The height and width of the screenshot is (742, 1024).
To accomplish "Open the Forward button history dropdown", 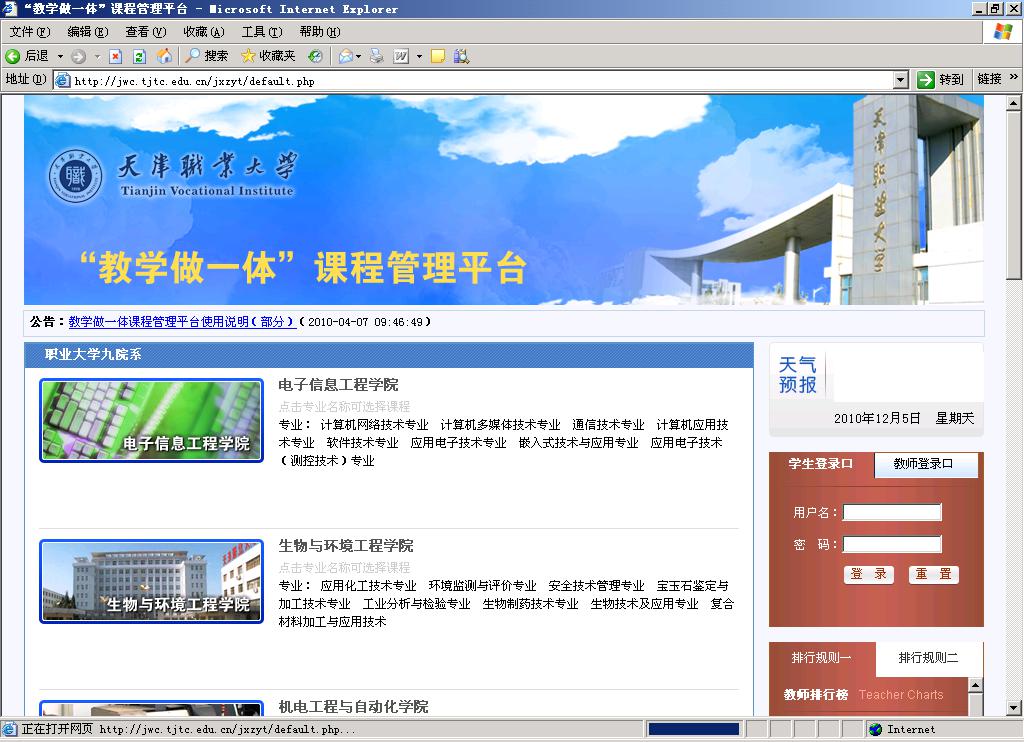I will click(97, 56).
